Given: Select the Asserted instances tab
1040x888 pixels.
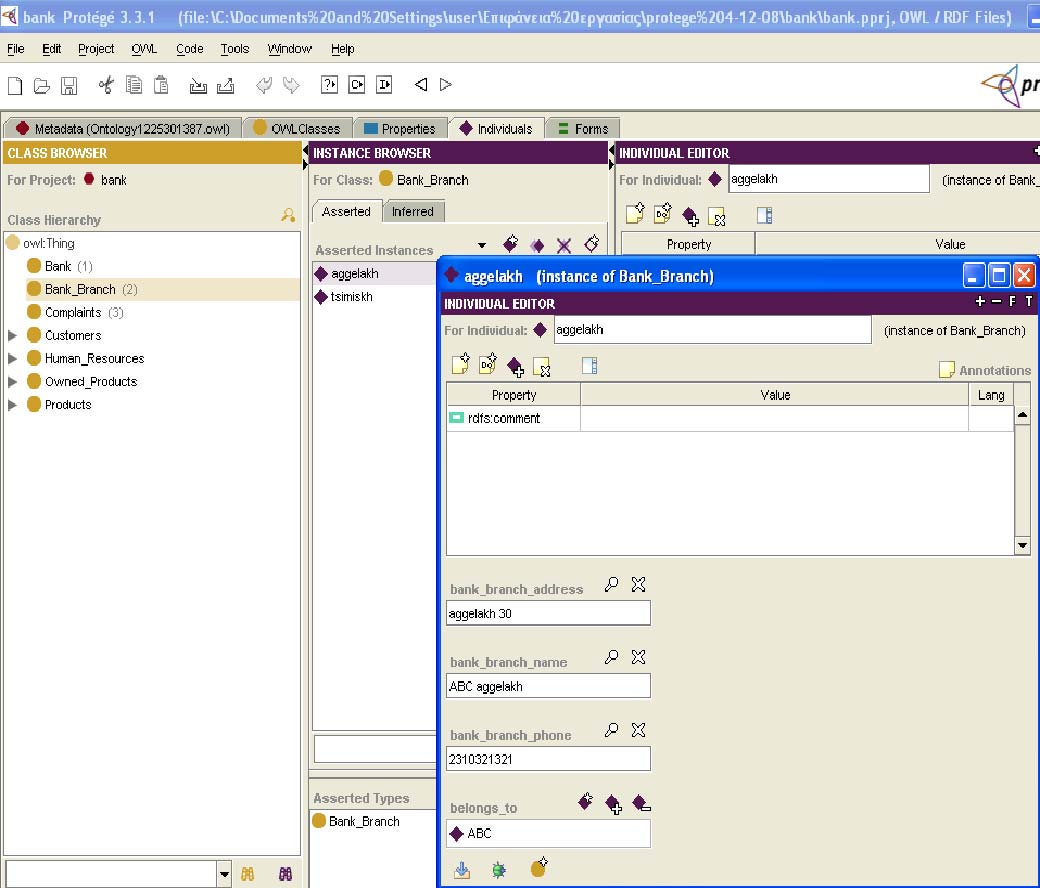Looking at the screenshot, I should [x=346, y=212].
